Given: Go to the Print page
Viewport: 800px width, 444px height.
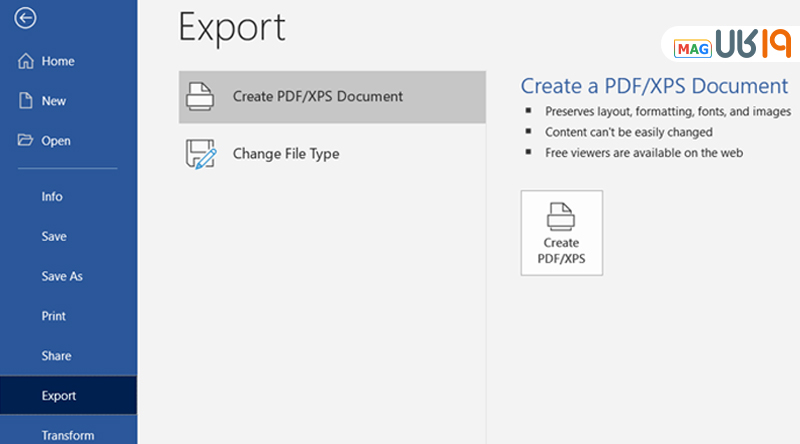Looking at the screenshot, I should pos(54,316).
